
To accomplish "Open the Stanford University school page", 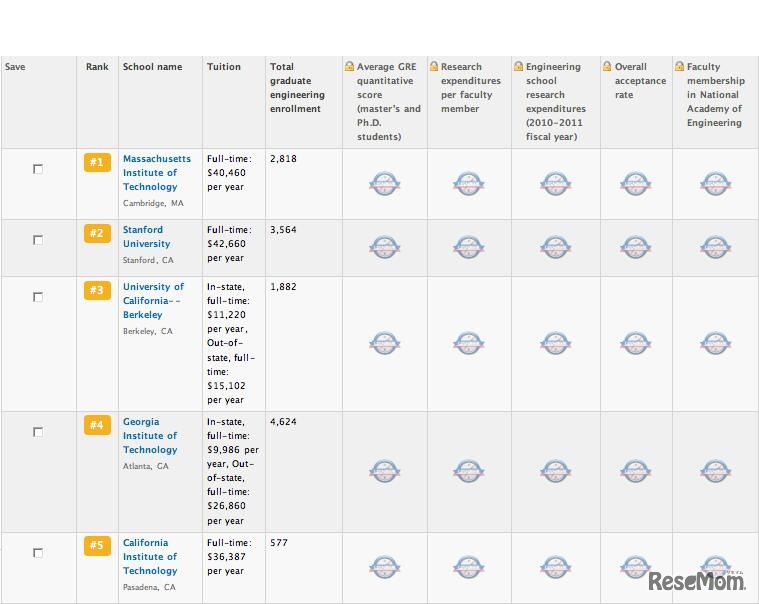I will click(x=146, y=237).
